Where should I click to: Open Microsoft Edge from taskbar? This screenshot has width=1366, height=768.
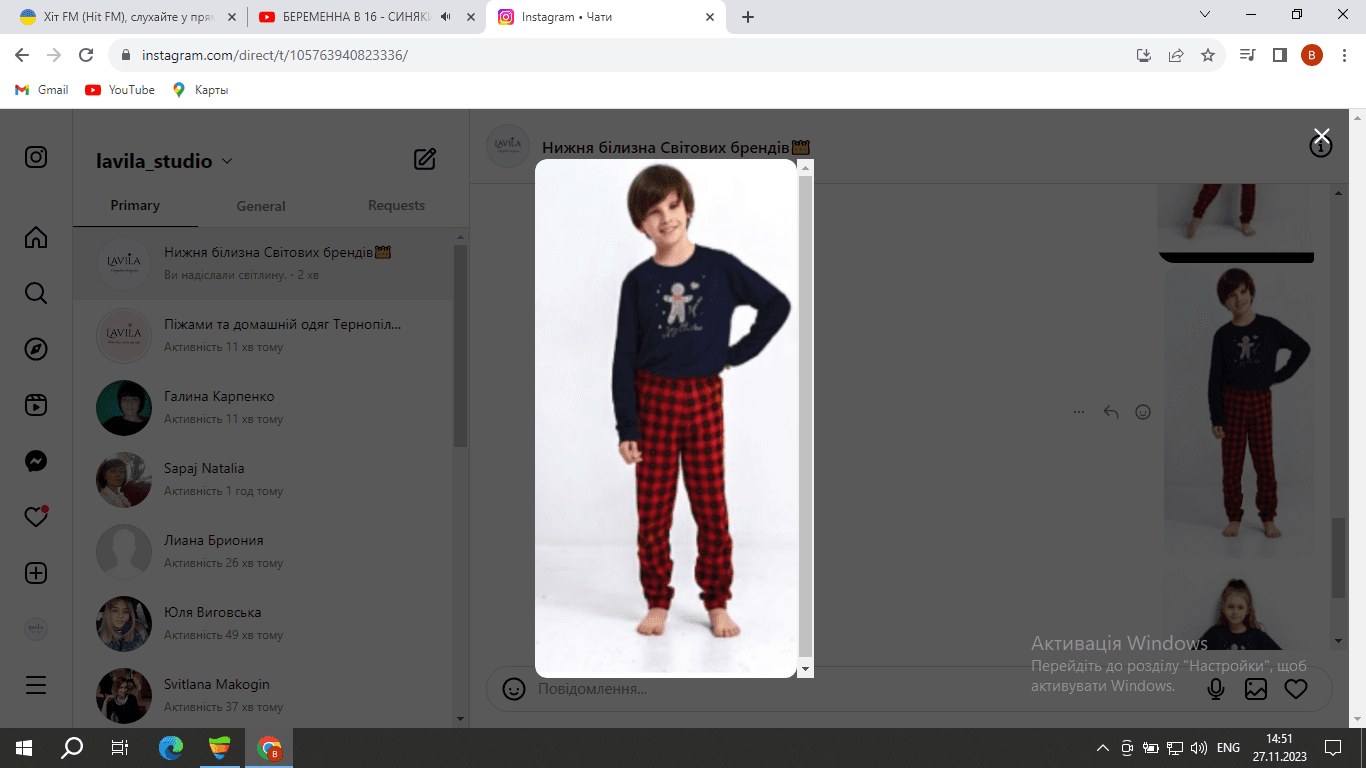click(171, 747)
